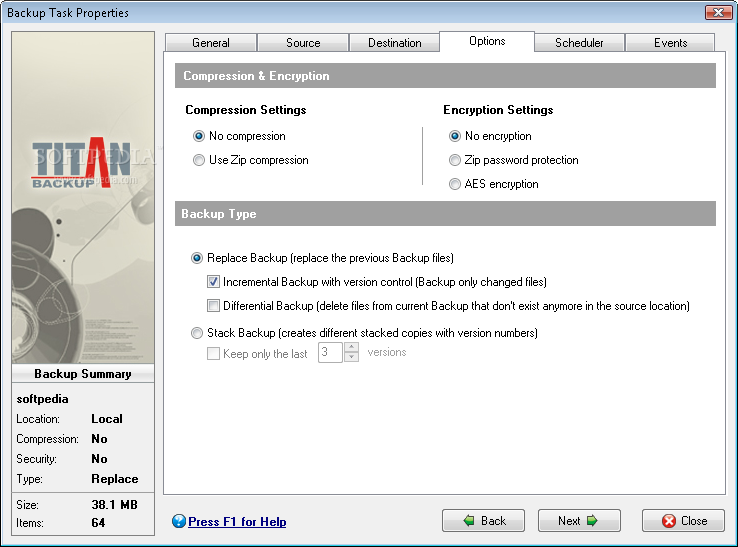738x547 pixels.
Task: Click the Back button label
Action: [x=493, y=521]
